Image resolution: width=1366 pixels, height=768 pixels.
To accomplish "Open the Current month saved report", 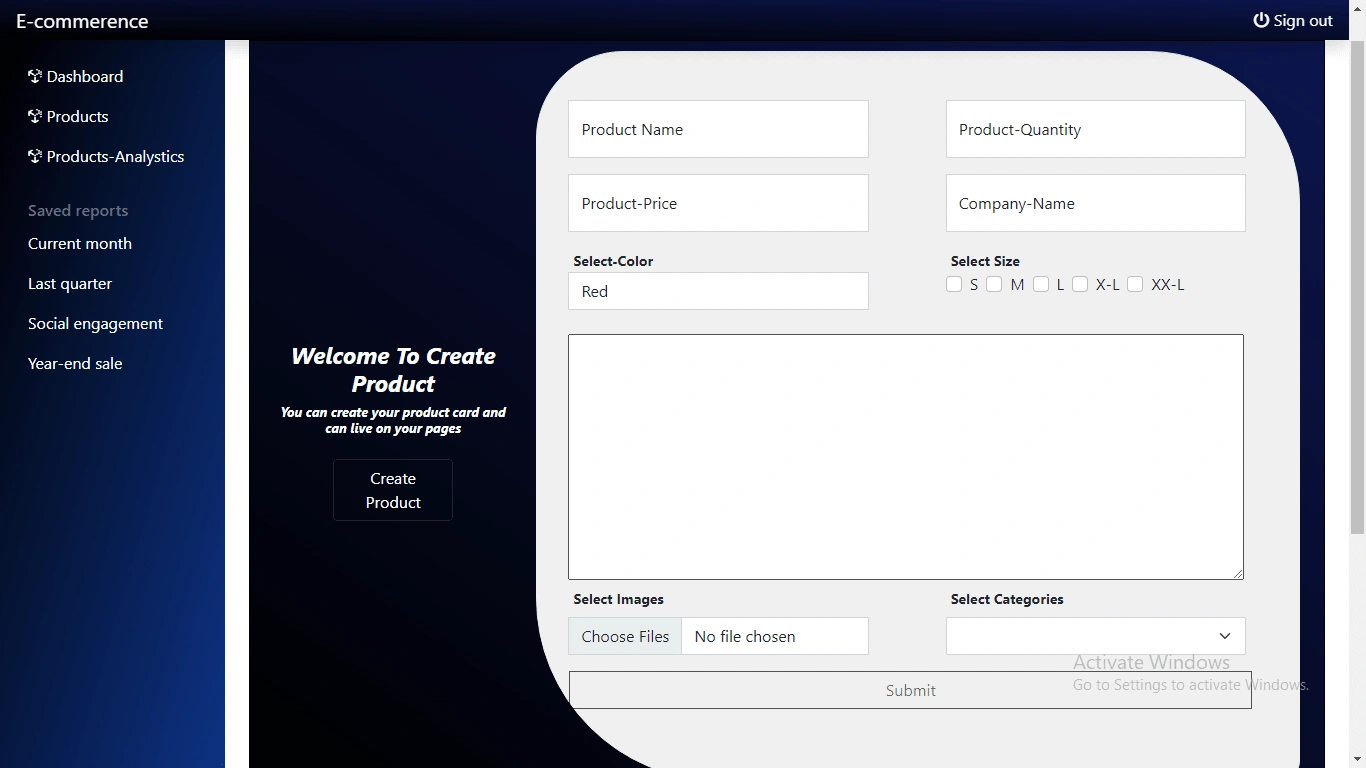I will coord(80,244).
